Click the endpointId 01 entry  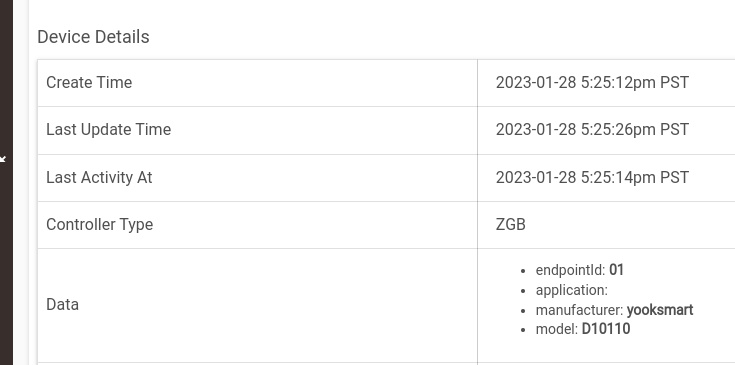click(580, 270)
